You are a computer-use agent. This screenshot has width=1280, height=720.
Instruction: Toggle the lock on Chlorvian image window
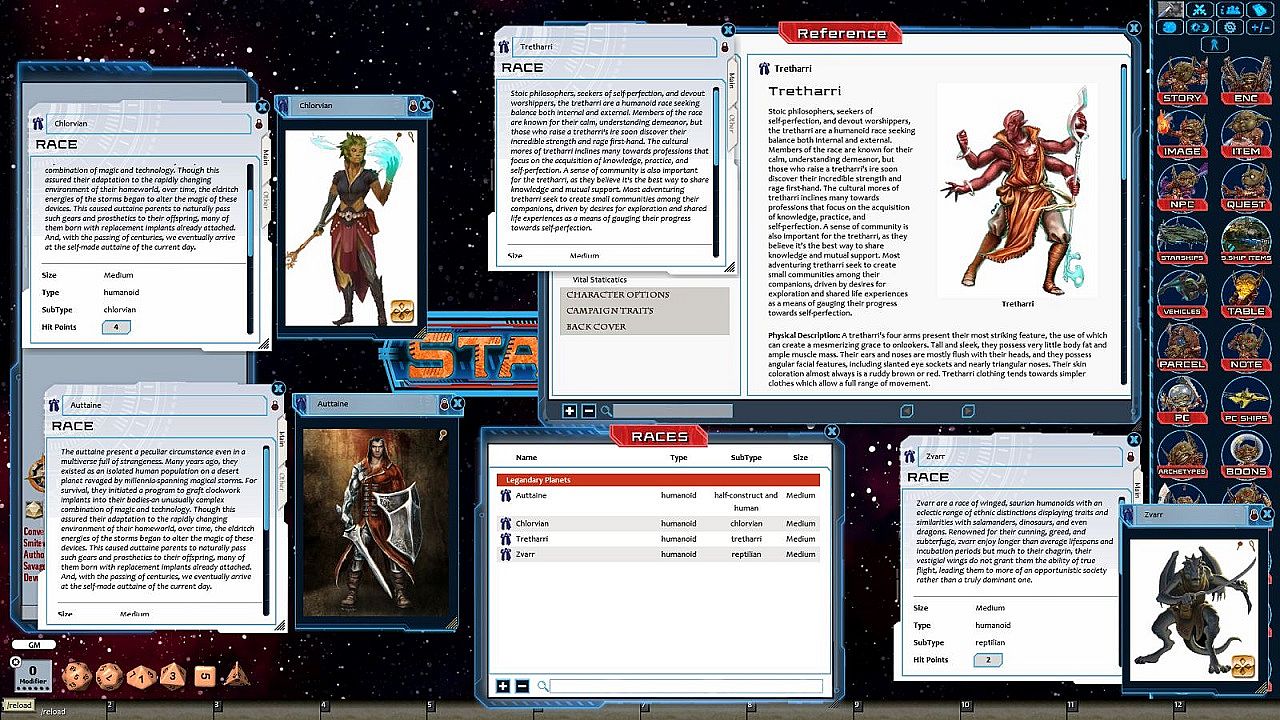pyautogui.click(x=411, y=105)
